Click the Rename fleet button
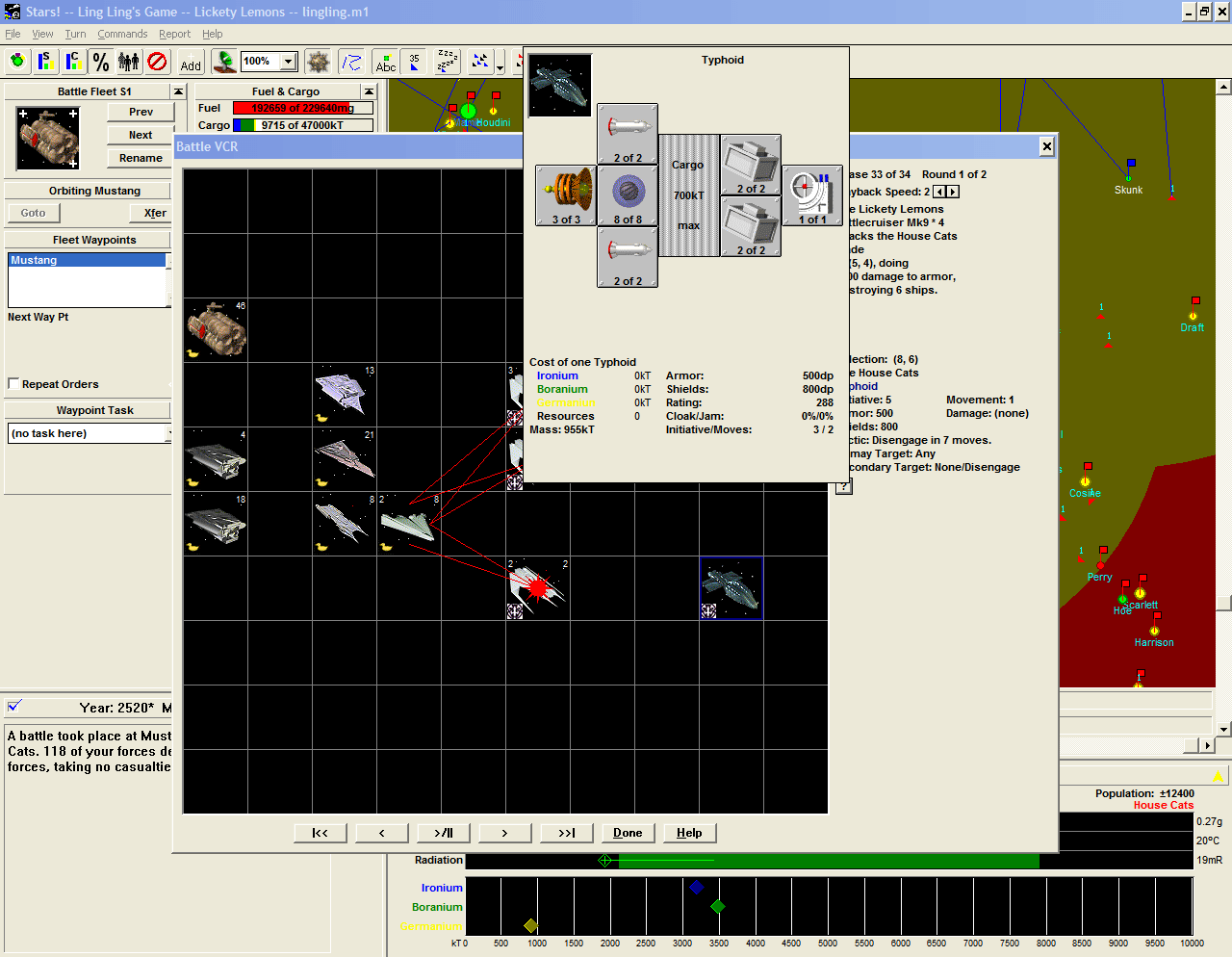Screen dimensions: 1232x957 (x=141, y=158)
